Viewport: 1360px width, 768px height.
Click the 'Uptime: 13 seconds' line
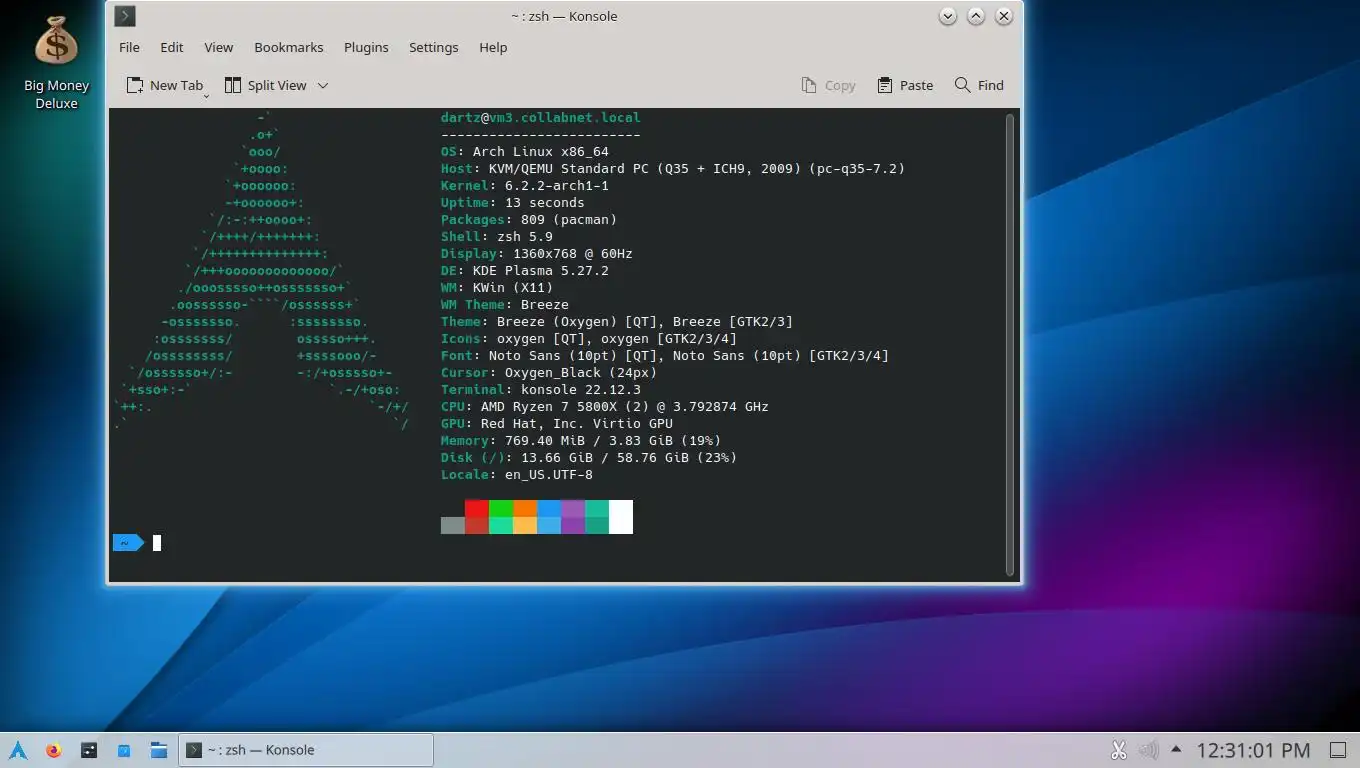click(513, 202)
